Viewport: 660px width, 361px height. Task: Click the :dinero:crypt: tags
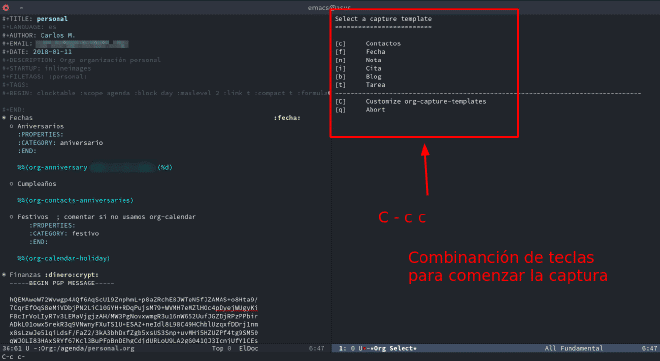point(72,275)
